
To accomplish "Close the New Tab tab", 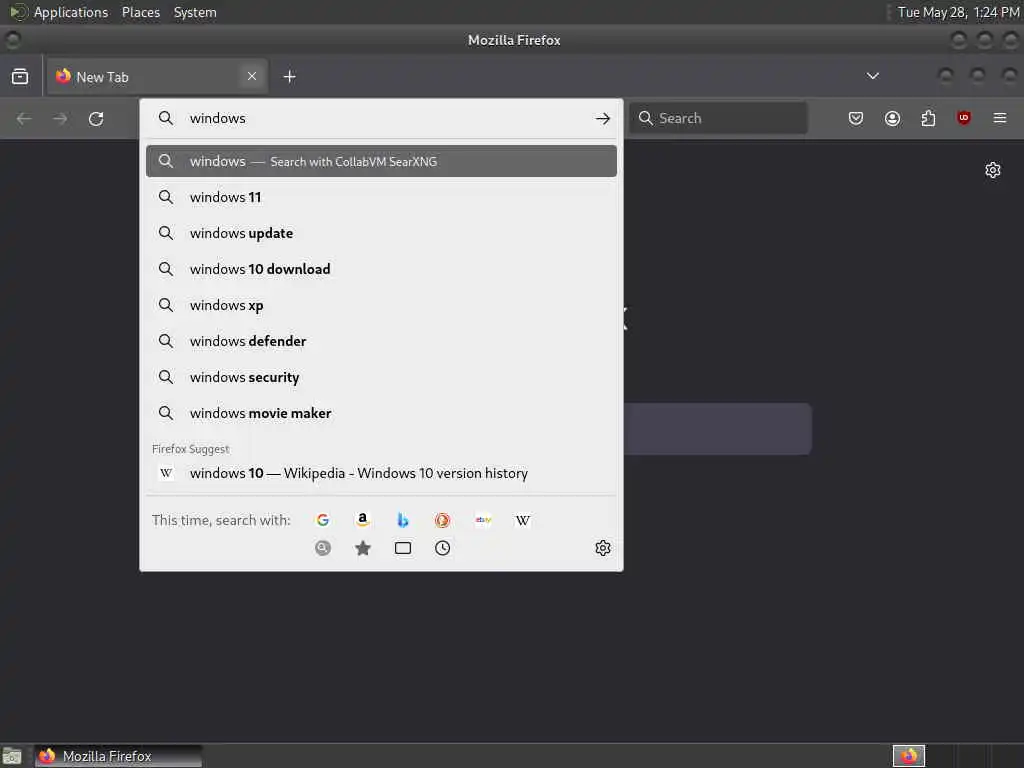I will [252, 76].
